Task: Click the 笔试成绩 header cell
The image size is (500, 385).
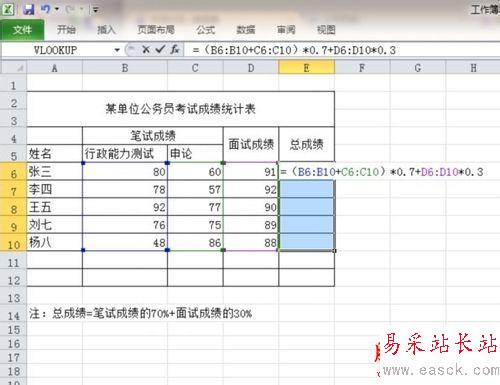Action: pyautogui.click(x=153, y=136)
